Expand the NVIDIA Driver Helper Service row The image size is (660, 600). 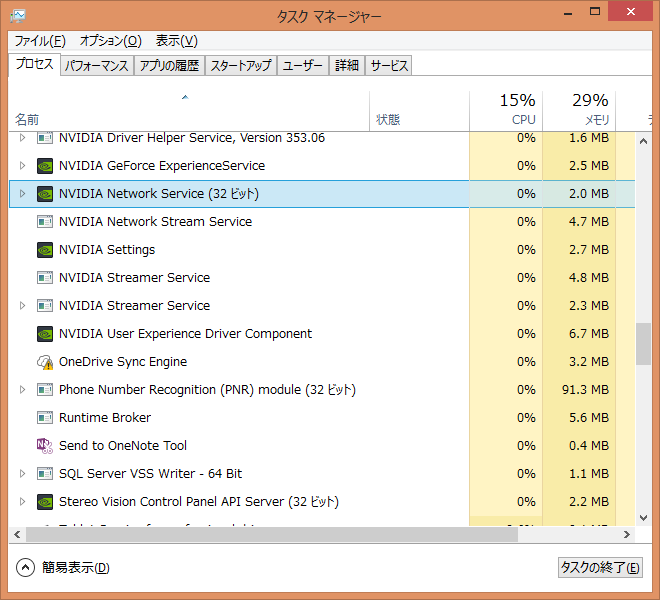tap(22, 138)
